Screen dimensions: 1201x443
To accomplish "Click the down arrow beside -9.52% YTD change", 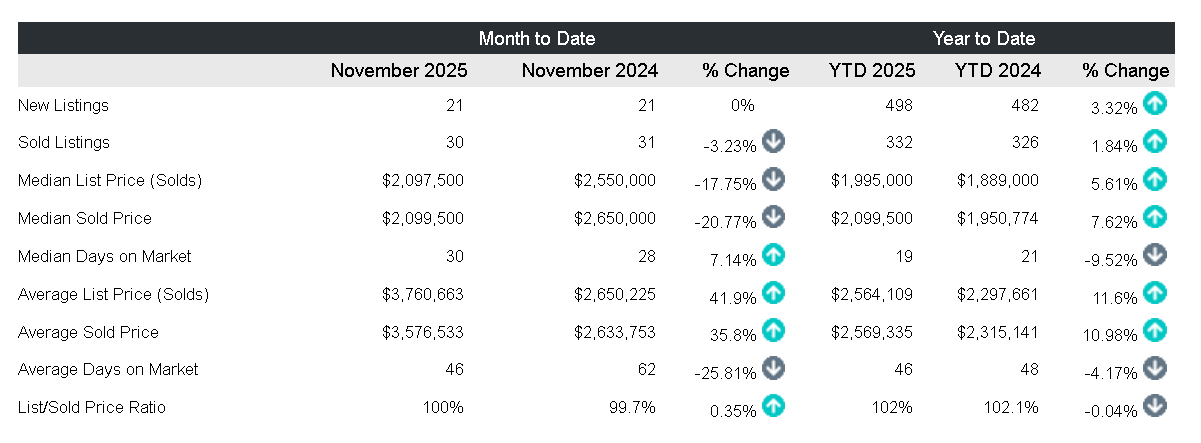I will (1155, 255).
